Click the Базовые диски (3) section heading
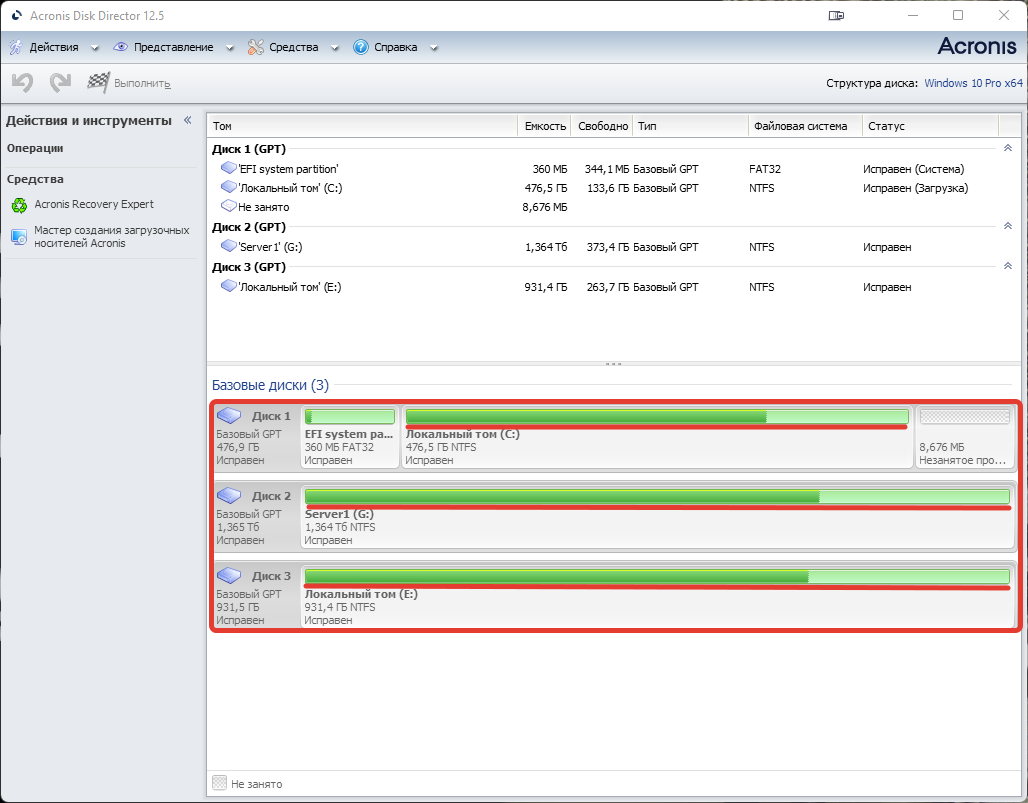Viewport: 1028px width, 803px height. tap(270, 385)
